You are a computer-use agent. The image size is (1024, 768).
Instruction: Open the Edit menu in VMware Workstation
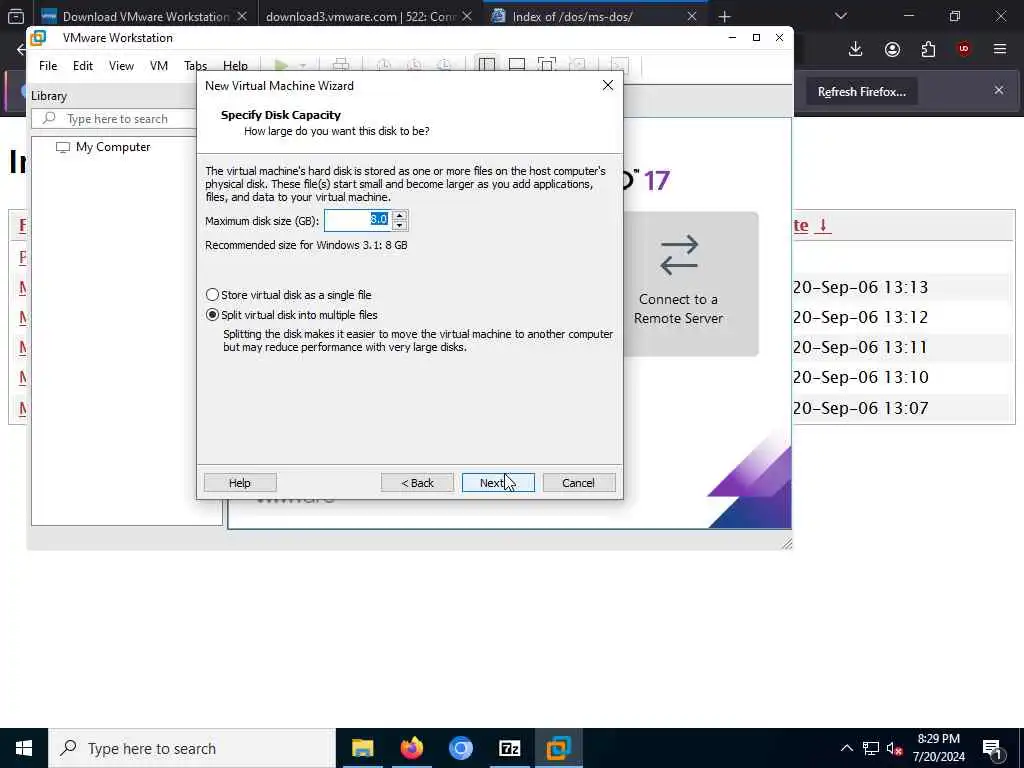82,65
